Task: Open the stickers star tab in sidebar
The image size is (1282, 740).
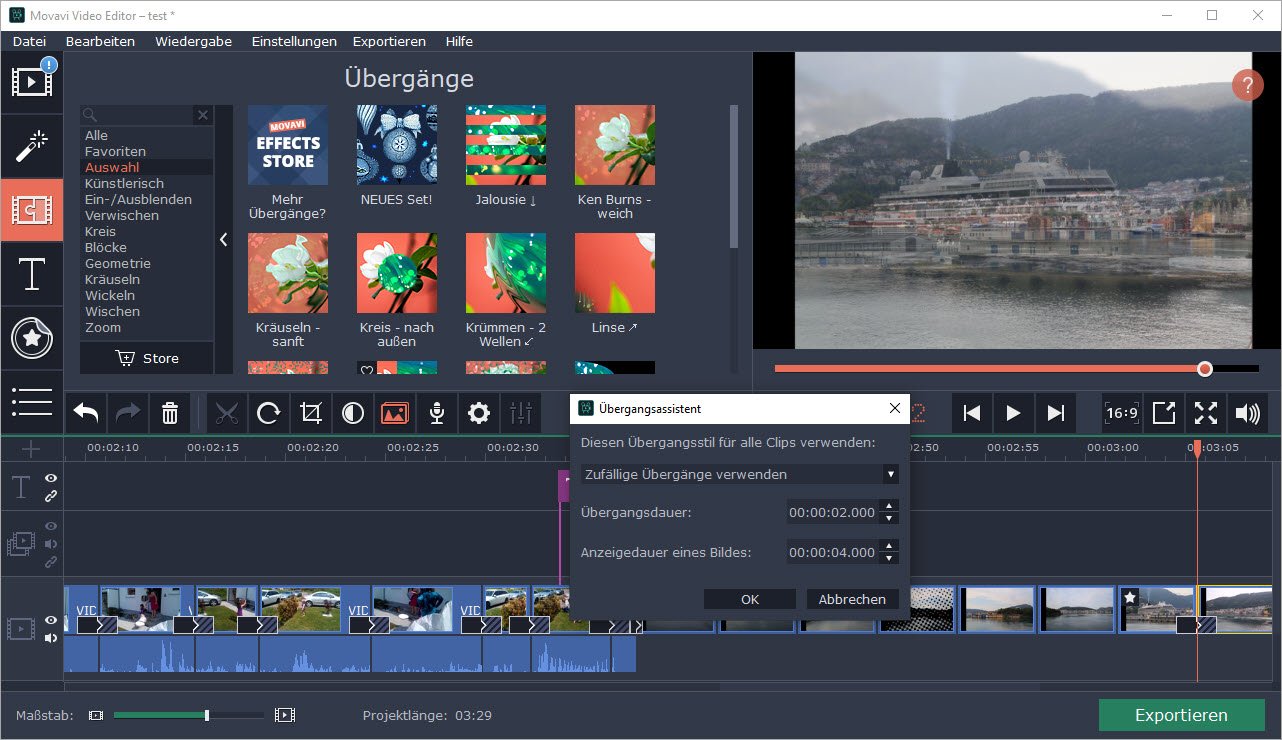Action: (32, 338)
